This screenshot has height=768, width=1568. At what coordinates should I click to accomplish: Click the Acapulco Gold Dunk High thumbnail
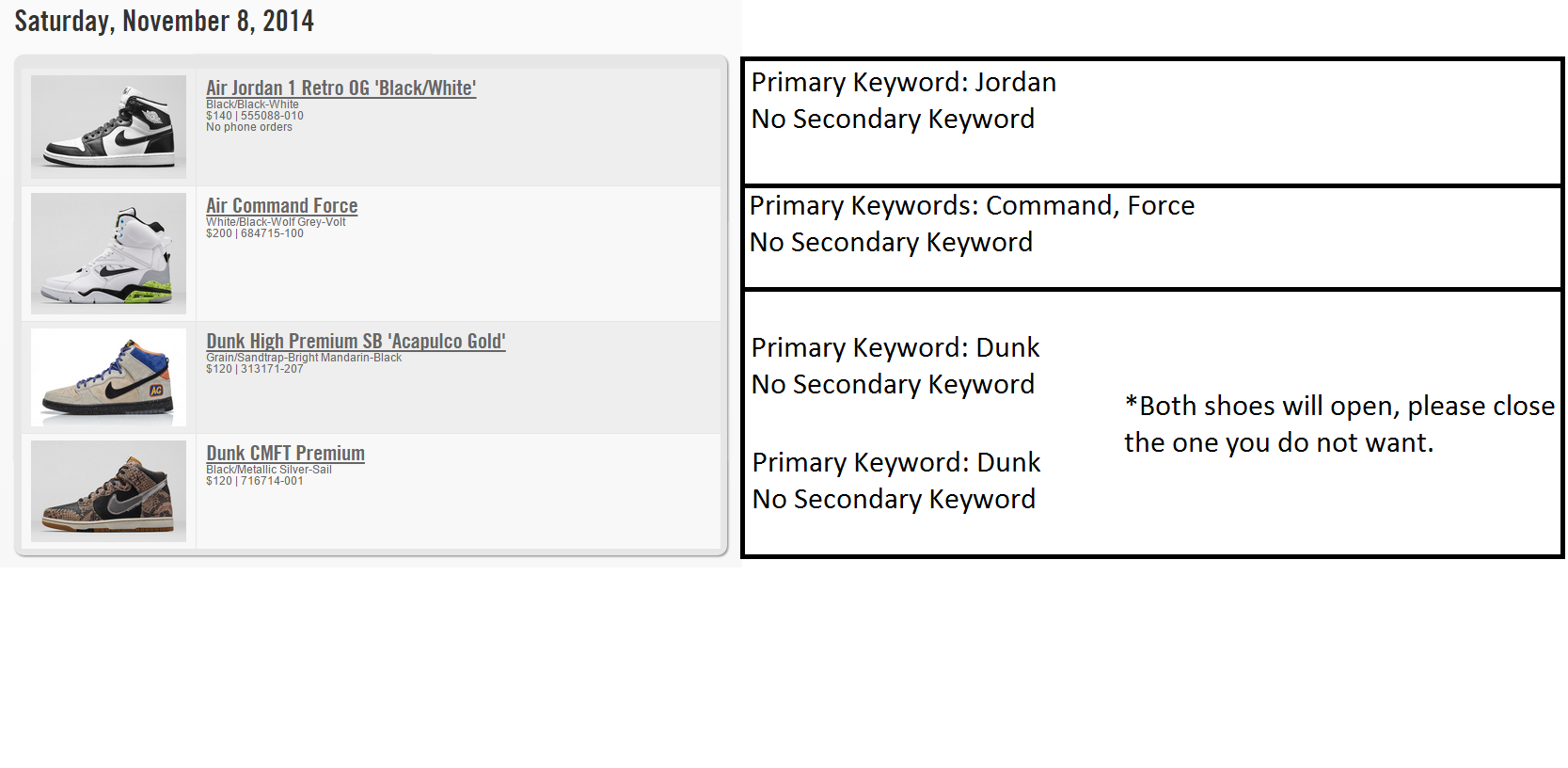point(108,377)
